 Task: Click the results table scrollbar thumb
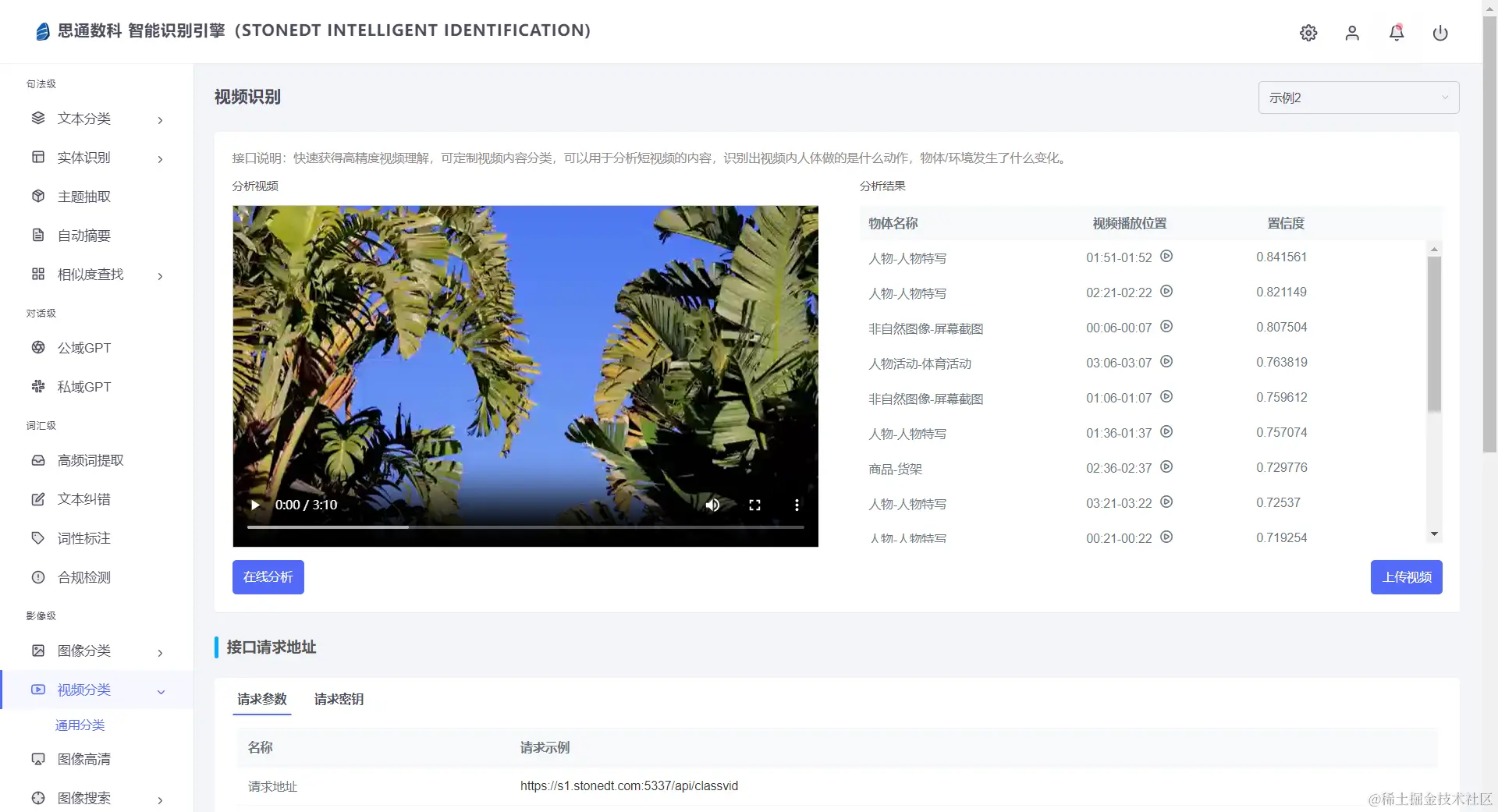click(x=1434, y=334)
